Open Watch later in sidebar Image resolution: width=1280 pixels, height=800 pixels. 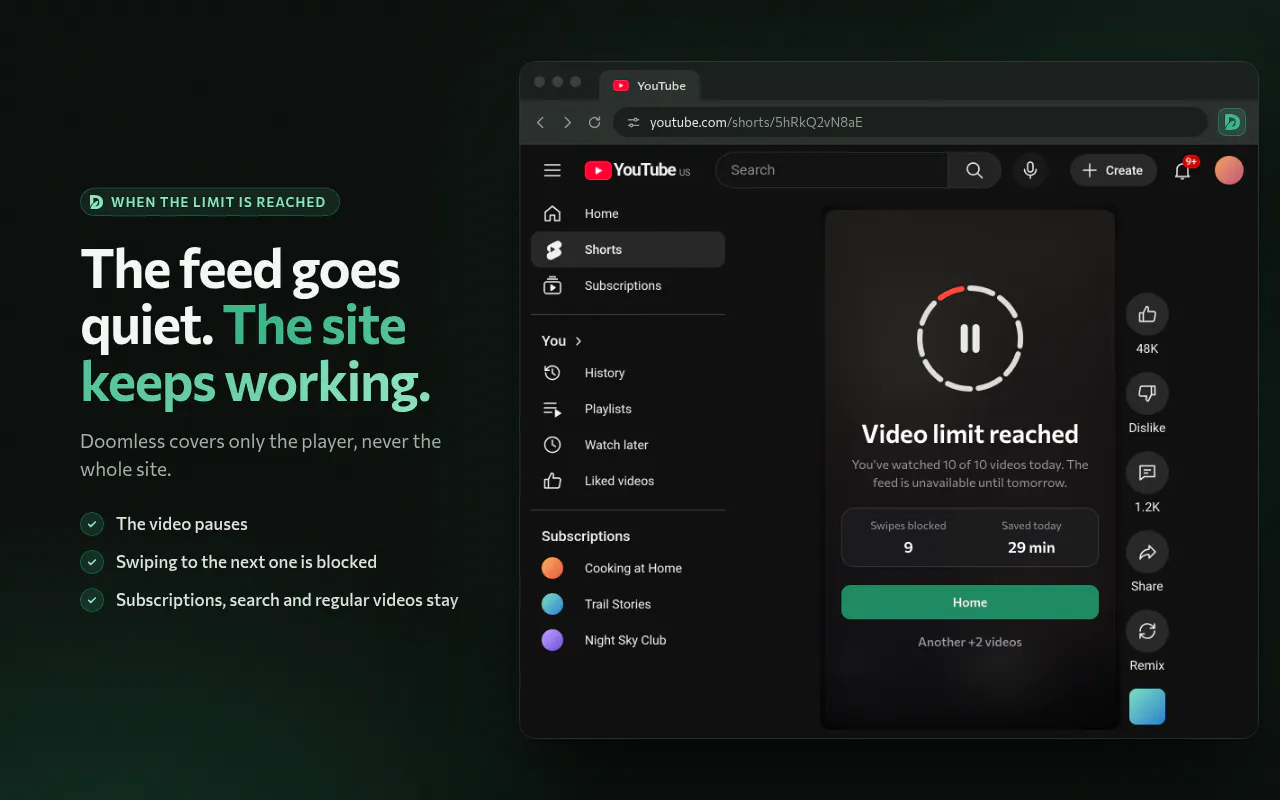pyautogui.click(x=627, y=445)
